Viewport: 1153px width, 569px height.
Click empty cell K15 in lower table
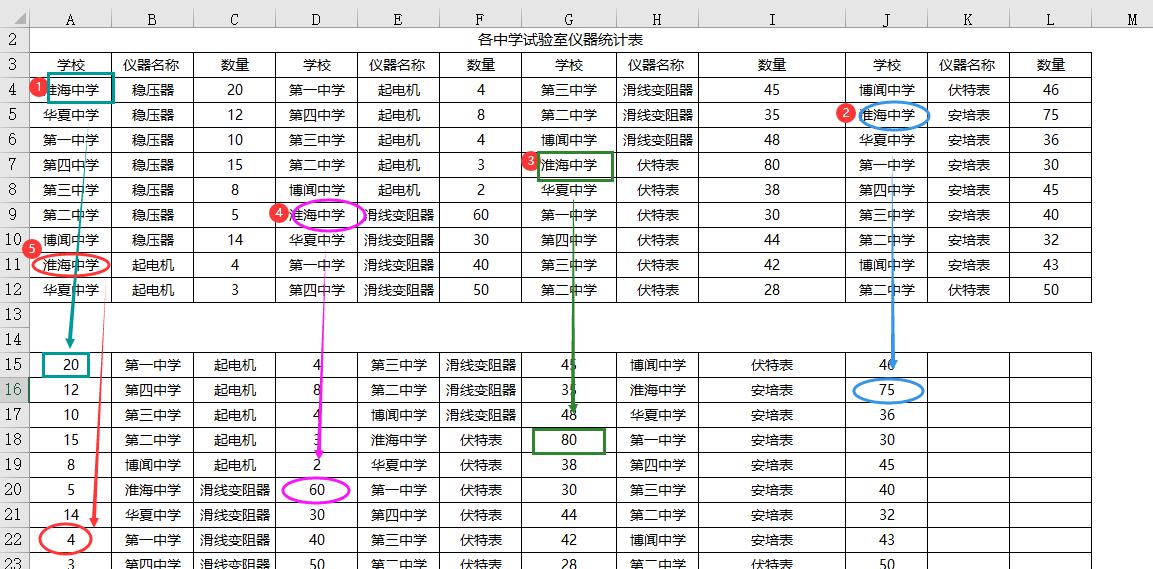point(968,365)
